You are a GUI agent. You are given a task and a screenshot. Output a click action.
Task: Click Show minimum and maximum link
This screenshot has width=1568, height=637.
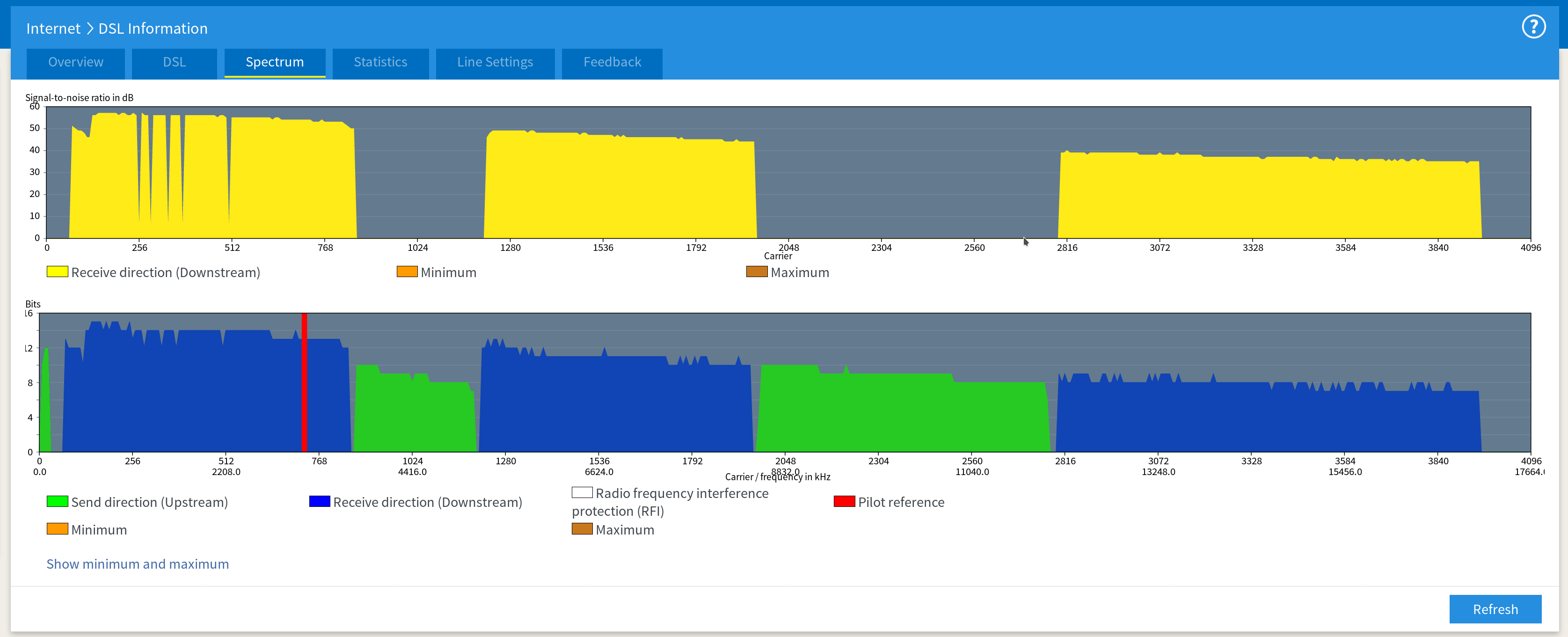[138, 564]
